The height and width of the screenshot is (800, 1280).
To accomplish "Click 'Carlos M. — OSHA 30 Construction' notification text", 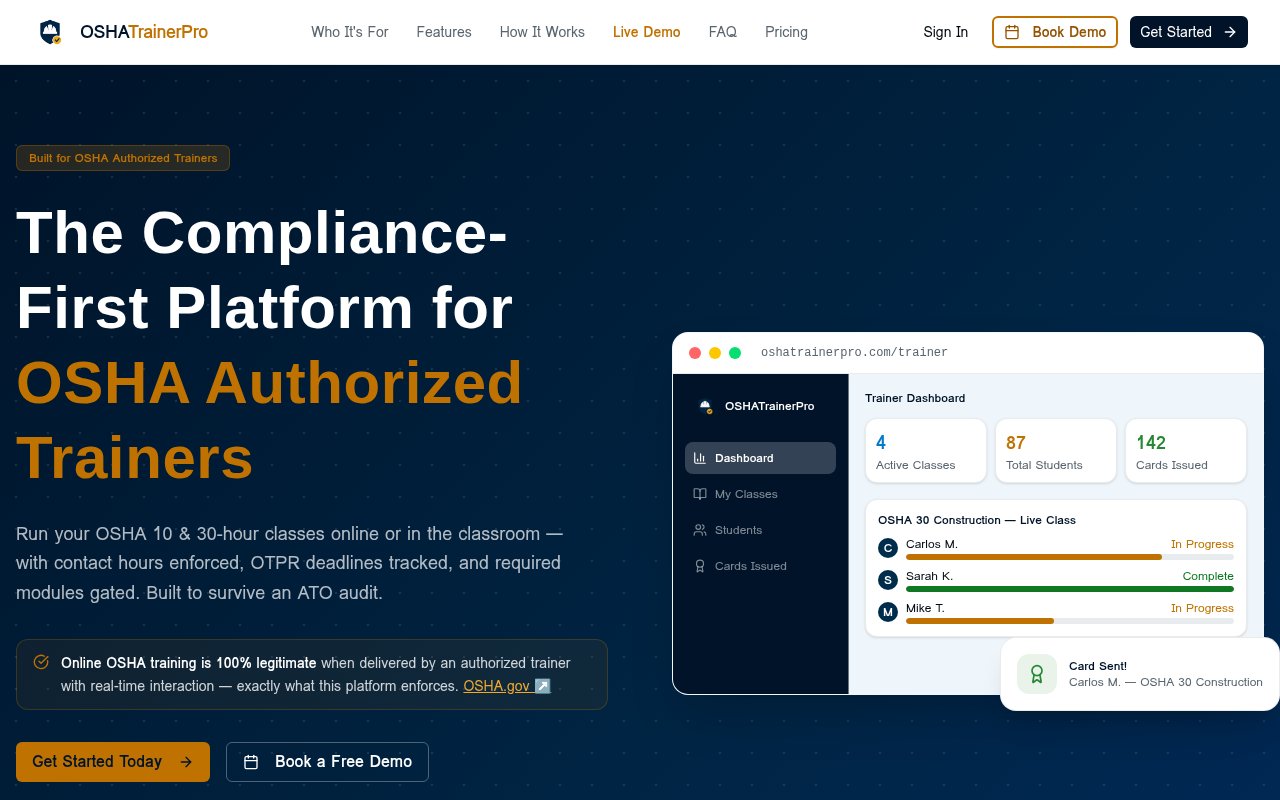I will pos(1166,682).
